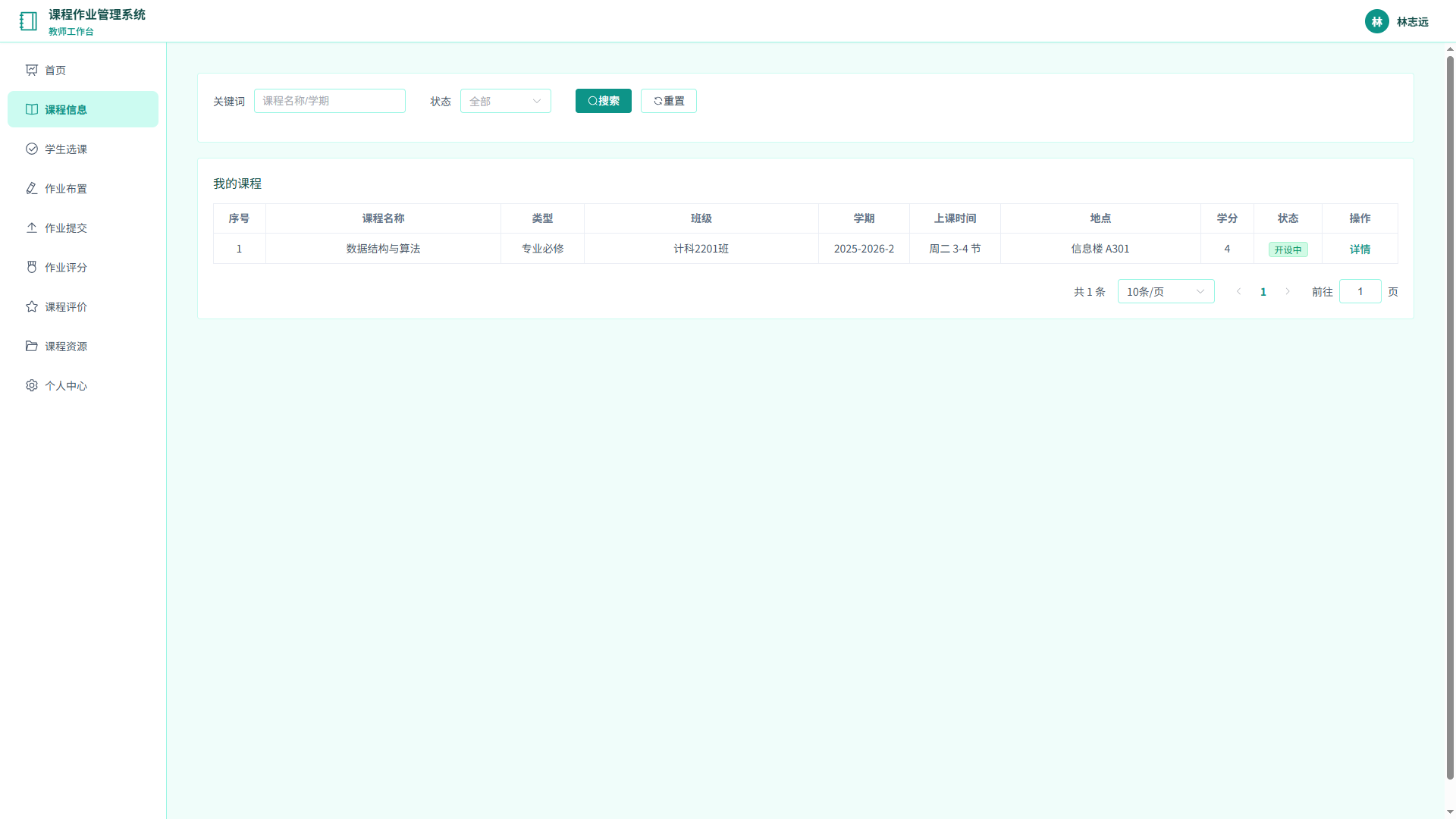Click the 专业必修 type cell

click(x=542, y=249)
